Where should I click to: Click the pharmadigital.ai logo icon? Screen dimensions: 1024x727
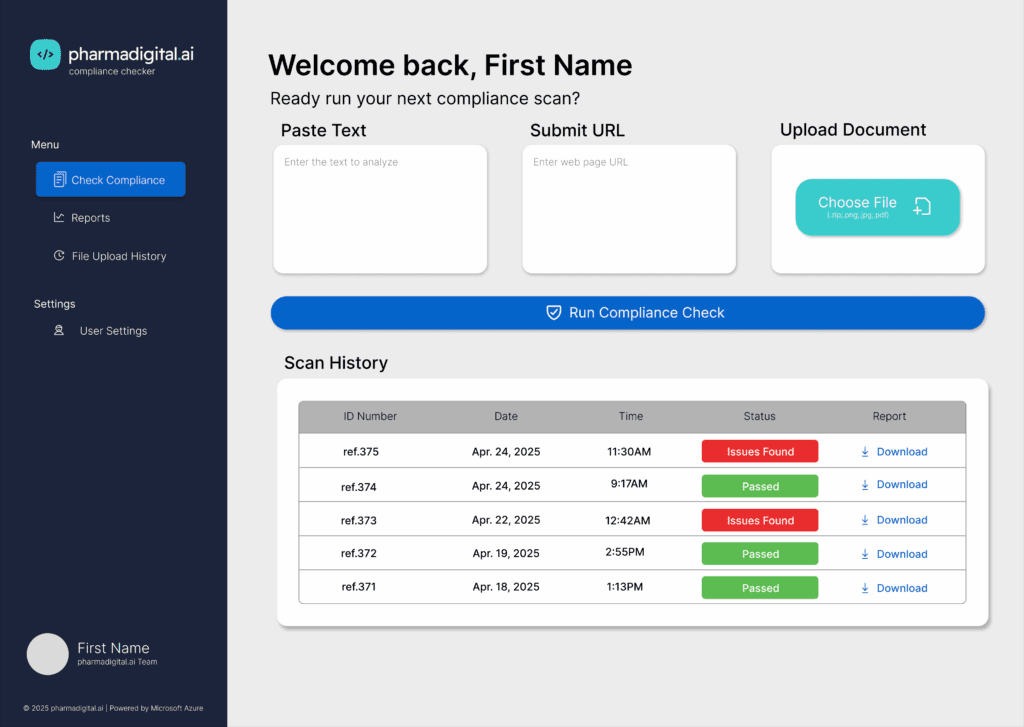click(x=44, y=55)
